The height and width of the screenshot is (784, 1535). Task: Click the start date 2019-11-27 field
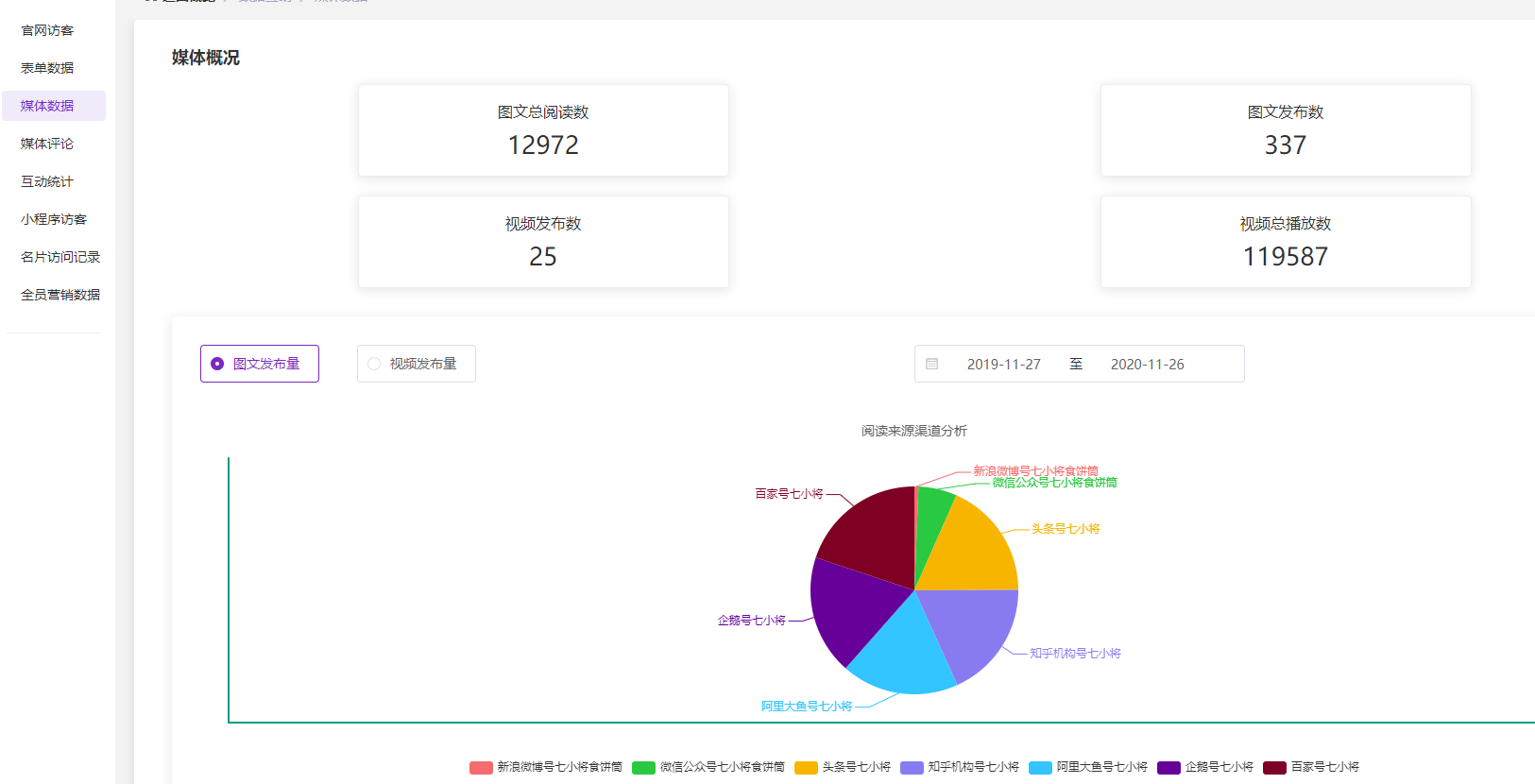point(1004,364)
